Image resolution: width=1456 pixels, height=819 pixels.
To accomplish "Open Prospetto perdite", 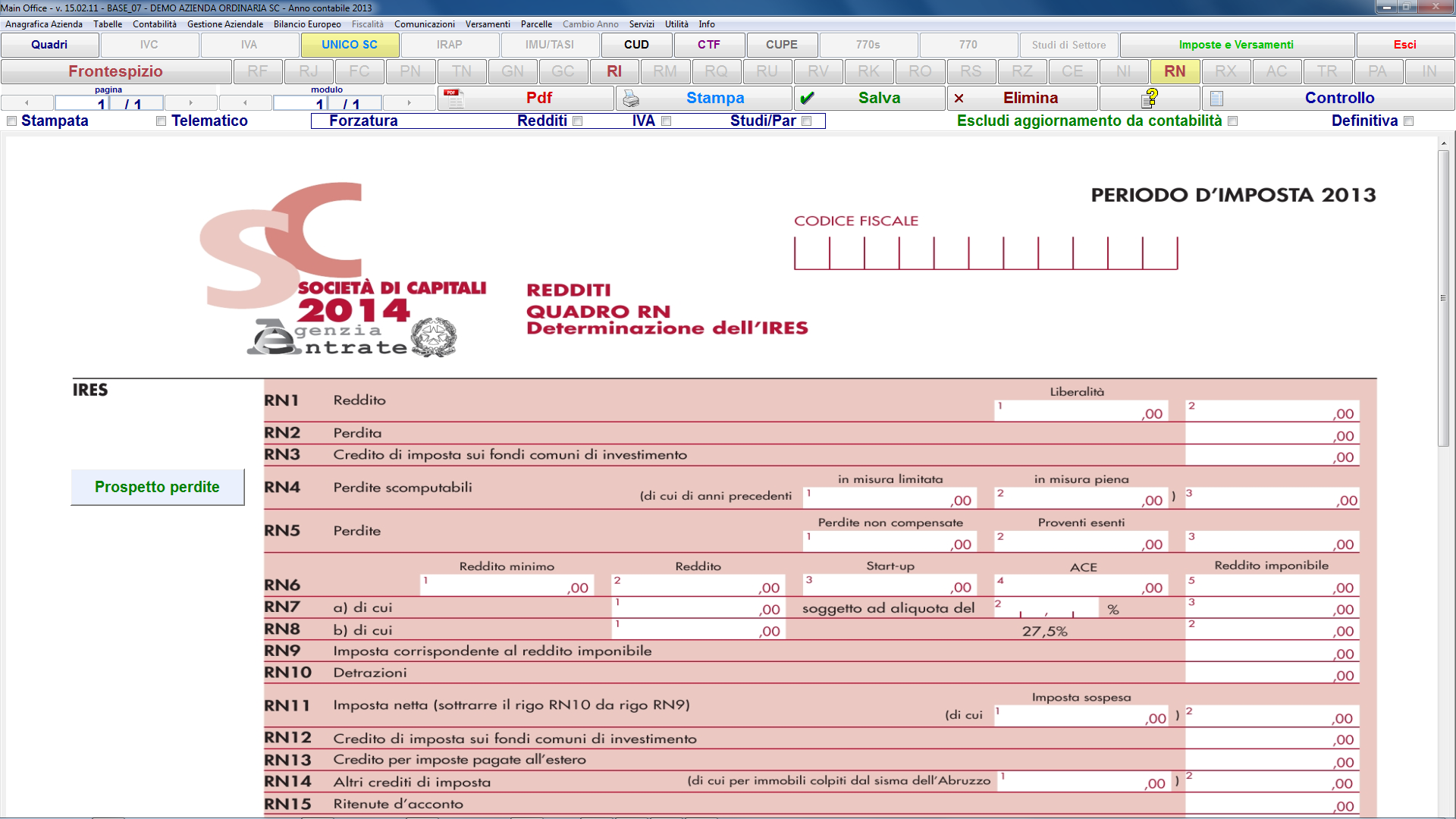I will pos(157,487).
